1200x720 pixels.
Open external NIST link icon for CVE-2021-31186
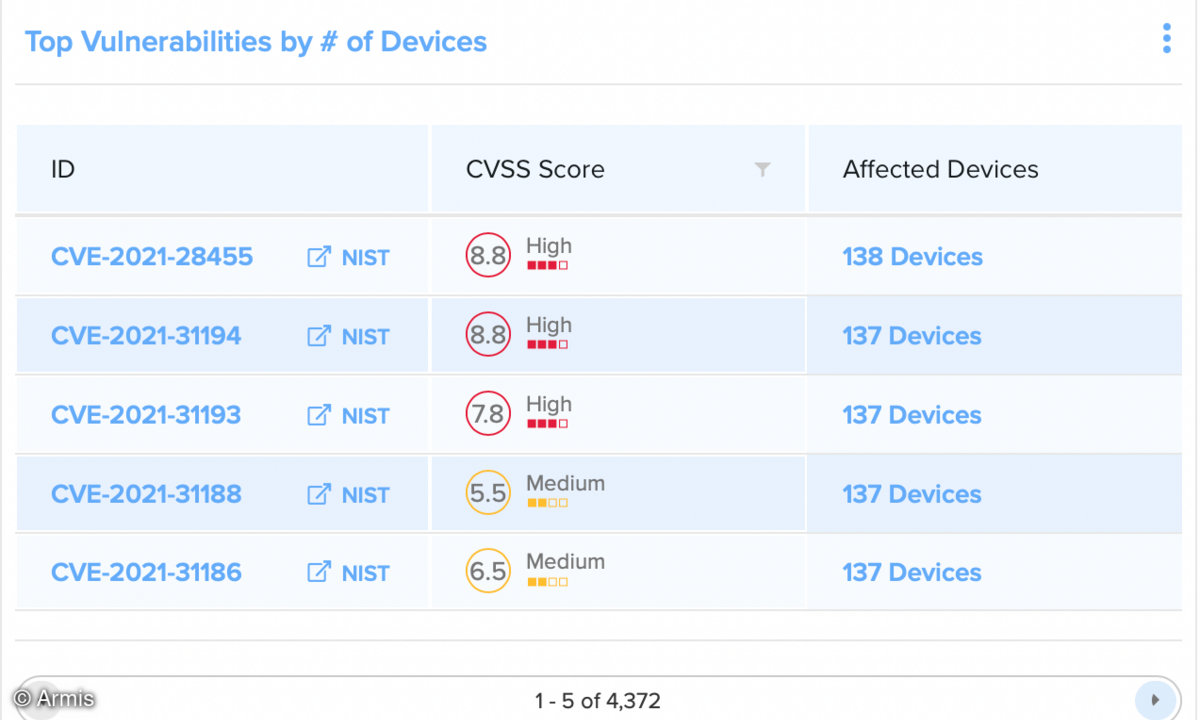[x=318, y=573]
